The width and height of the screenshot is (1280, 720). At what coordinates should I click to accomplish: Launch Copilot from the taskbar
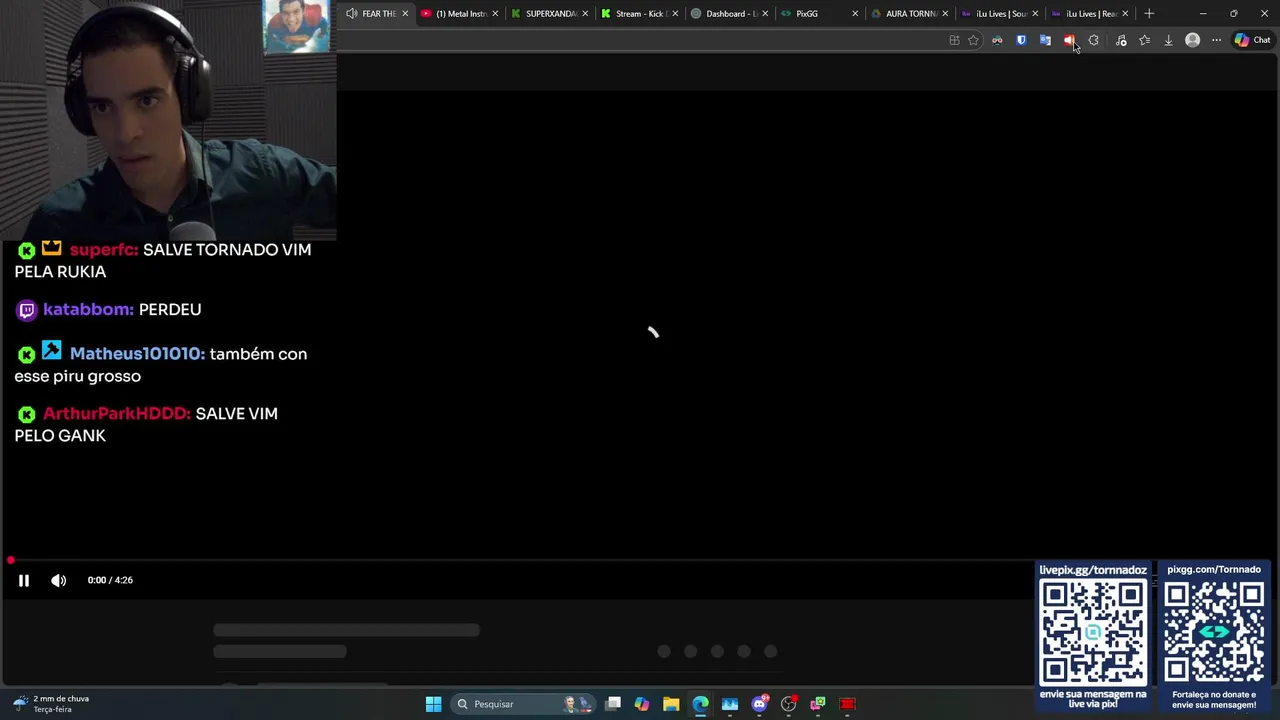pyautogui.click(x=642, y=704)
